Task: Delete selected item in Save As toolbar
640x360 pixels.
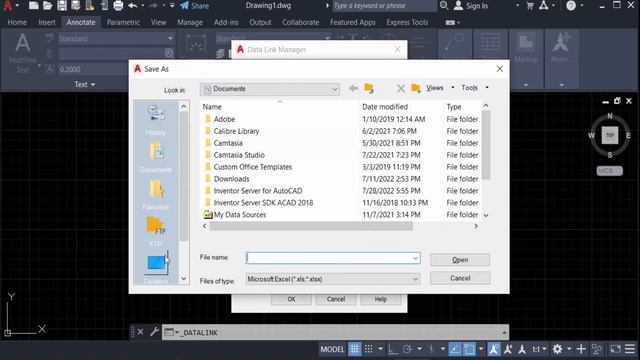Action: (401, 88)
